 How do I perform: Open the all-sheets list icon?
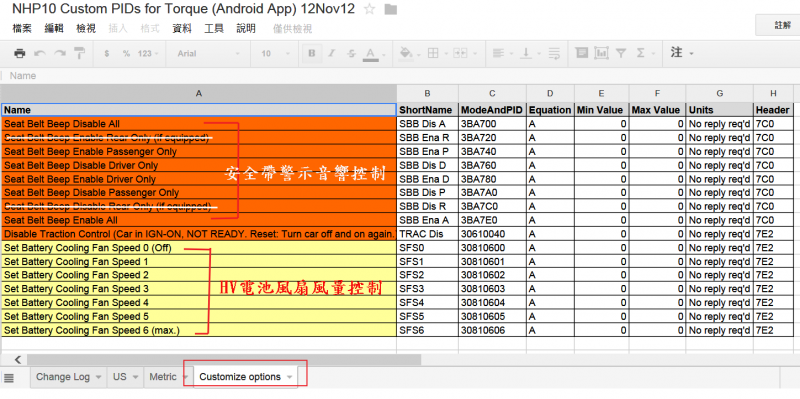point(9,378)
